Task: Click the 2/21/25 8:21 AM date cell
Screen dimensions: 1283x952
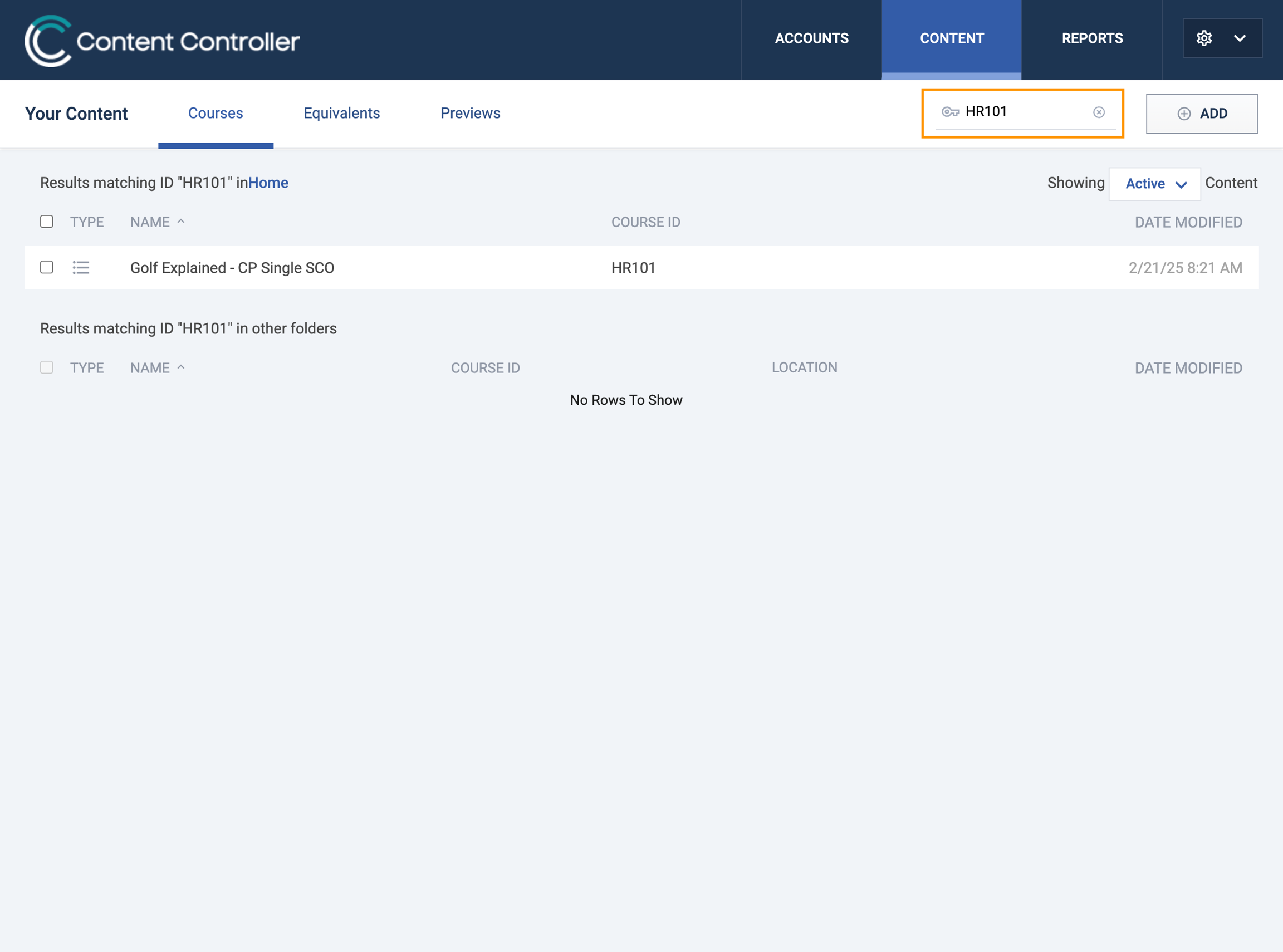Action: coord(1185,267)
